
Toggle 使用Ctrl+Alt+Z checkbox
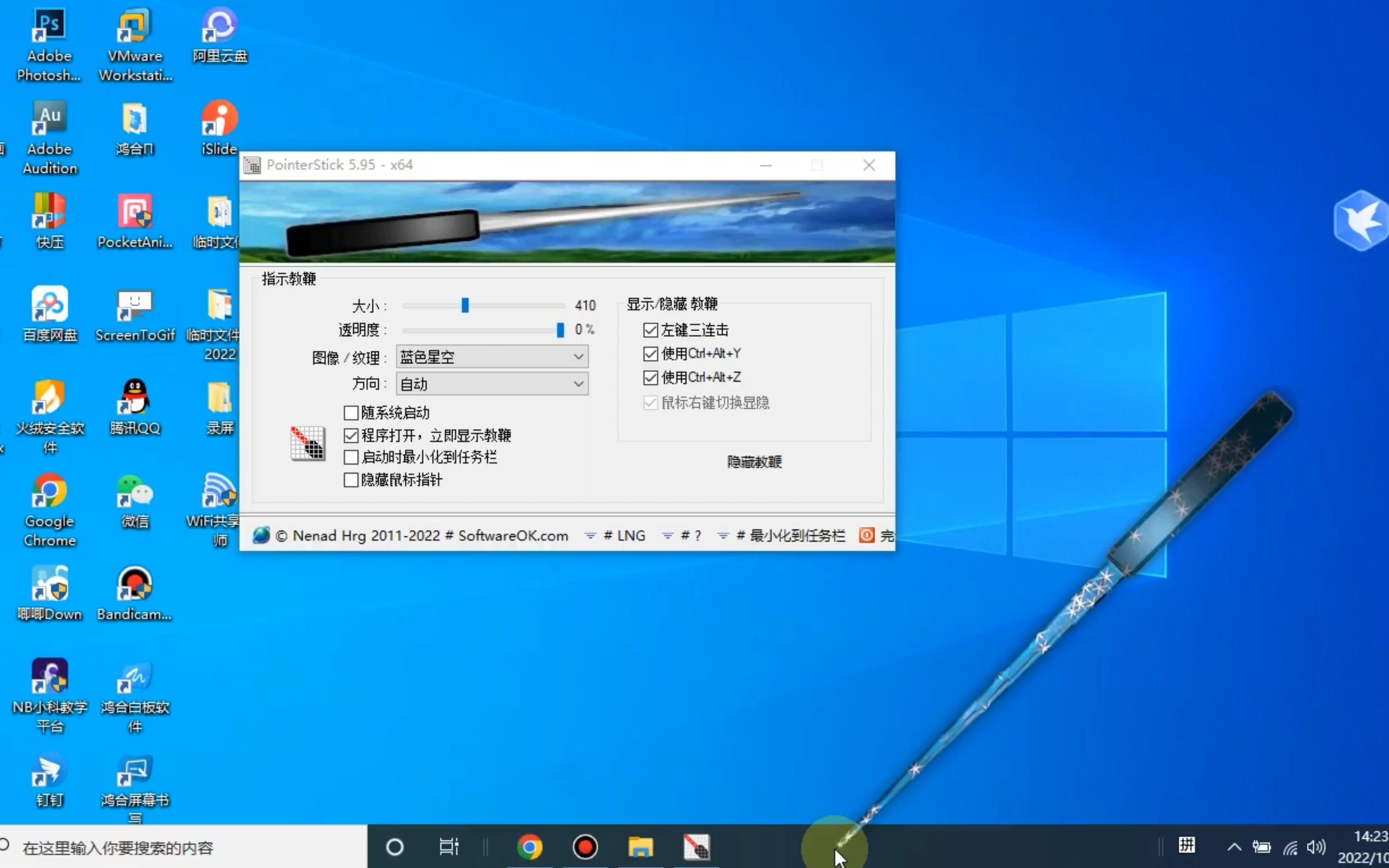click(x=650, y=377)
